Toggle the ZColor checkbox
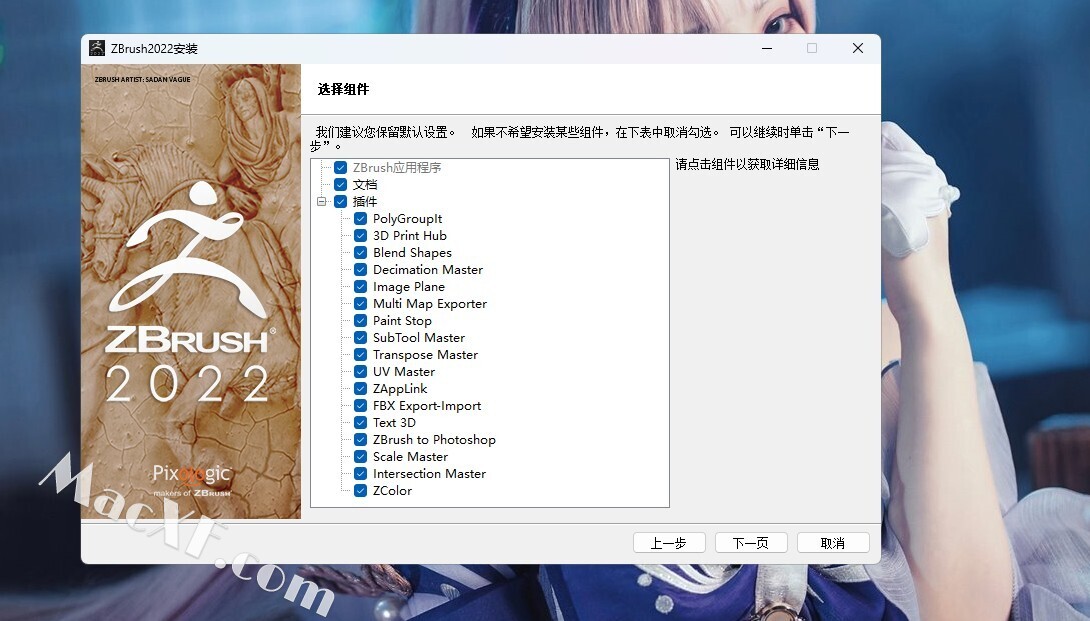This screenshot has width=1090, height=621. [361, 490]
